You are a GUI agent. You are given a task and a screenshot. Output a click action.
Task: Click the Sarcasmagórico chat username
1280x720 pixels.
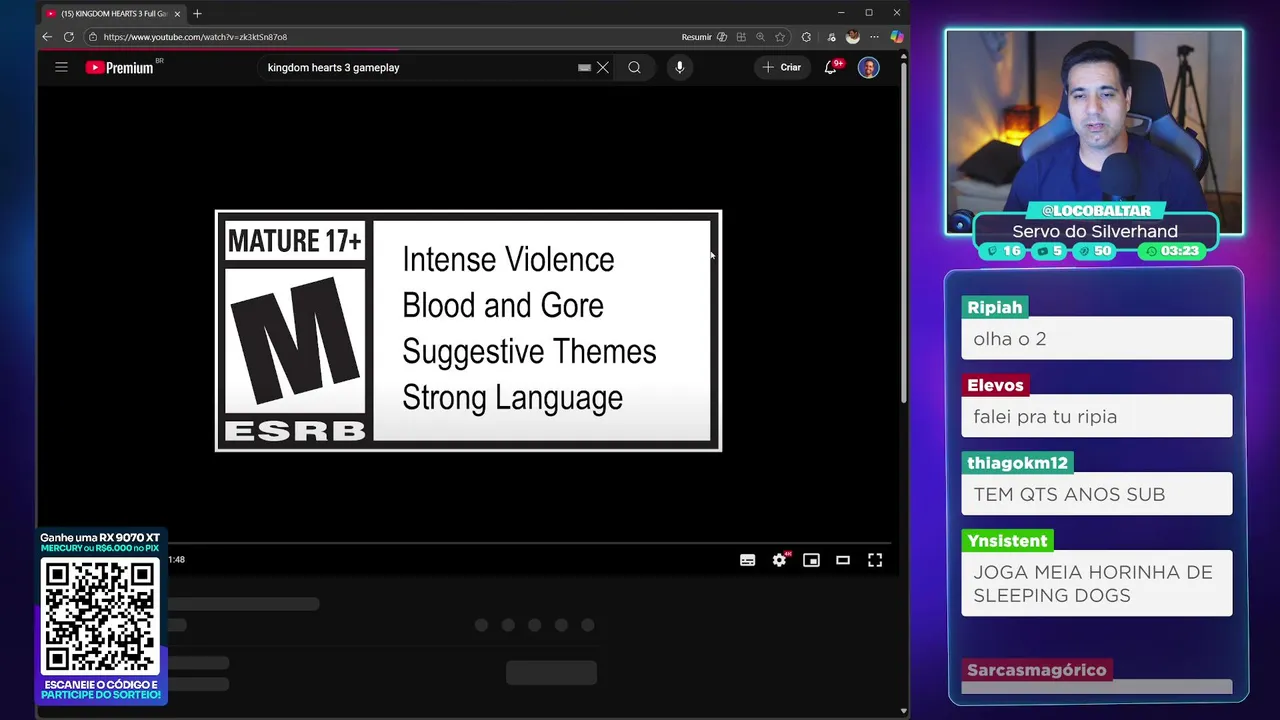pos(1036,670)
